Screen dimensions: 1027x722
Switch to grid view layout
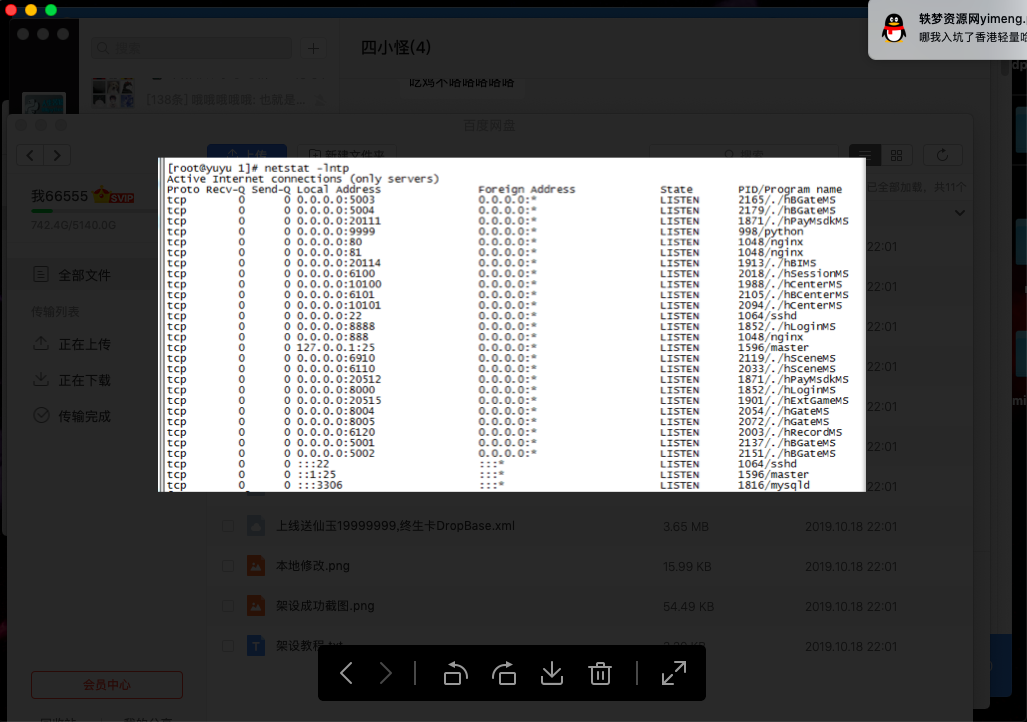coord(896,155)
